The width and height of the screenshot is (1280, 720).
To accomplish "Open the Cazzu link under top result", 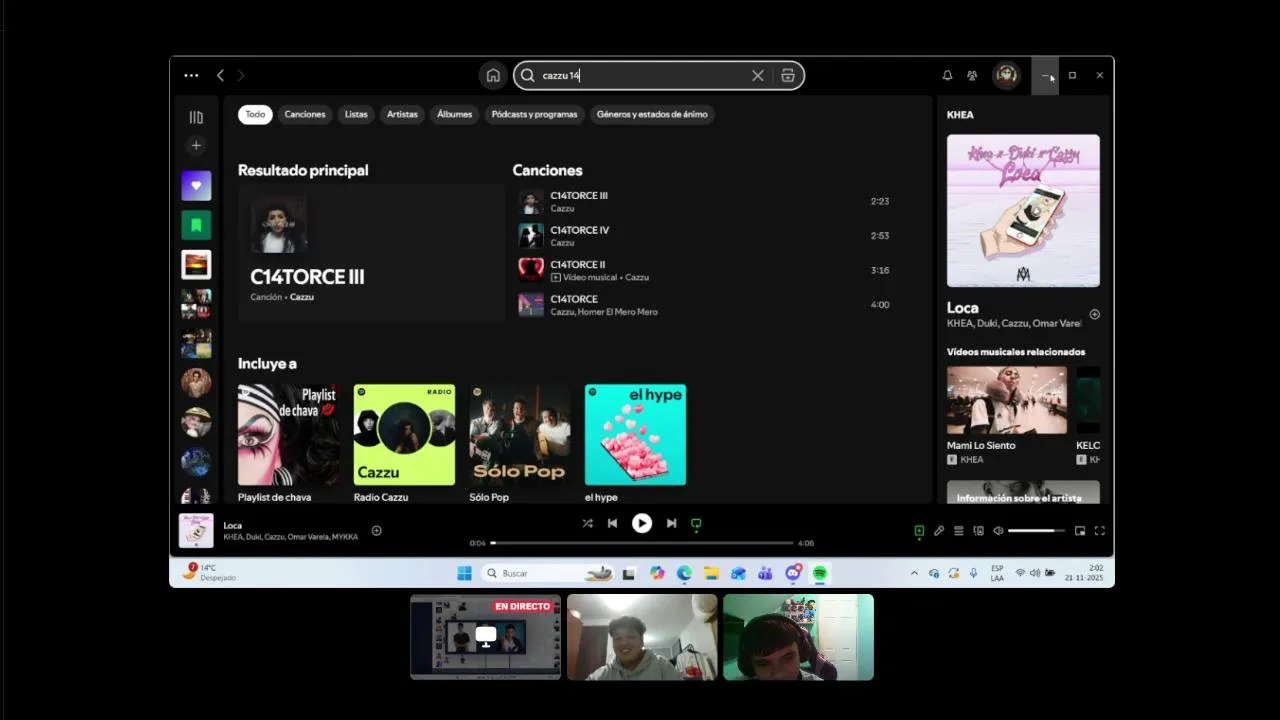I will click(302, 297).
